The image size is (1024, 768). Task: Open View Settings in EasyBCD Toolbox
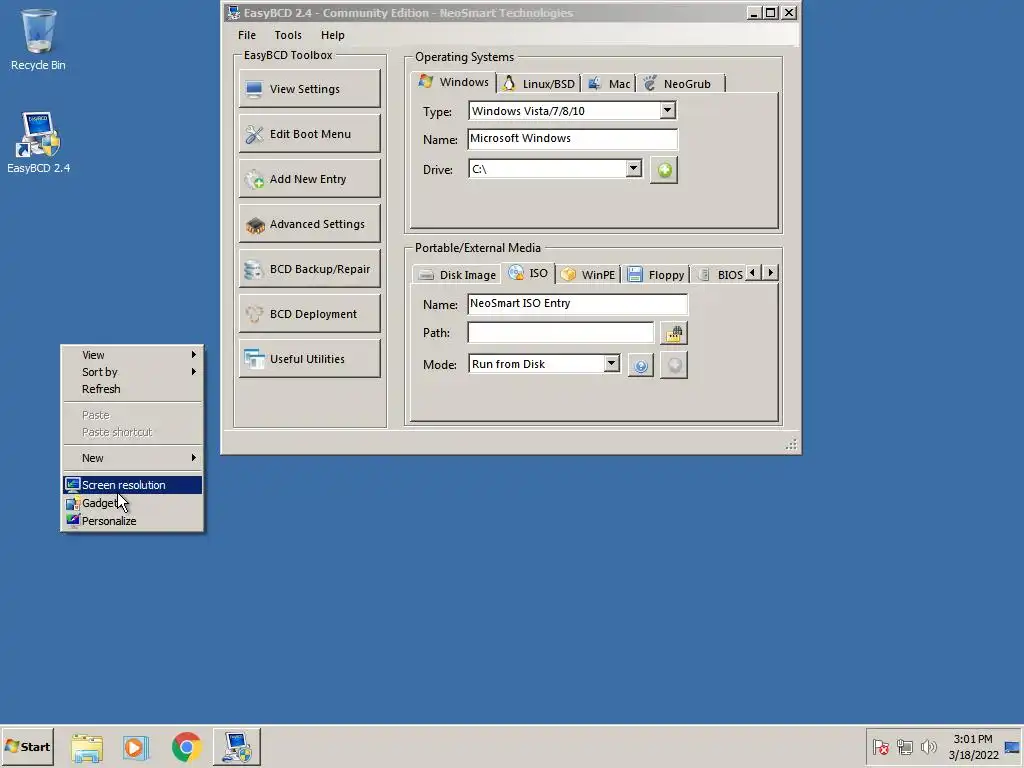[310, 89]
